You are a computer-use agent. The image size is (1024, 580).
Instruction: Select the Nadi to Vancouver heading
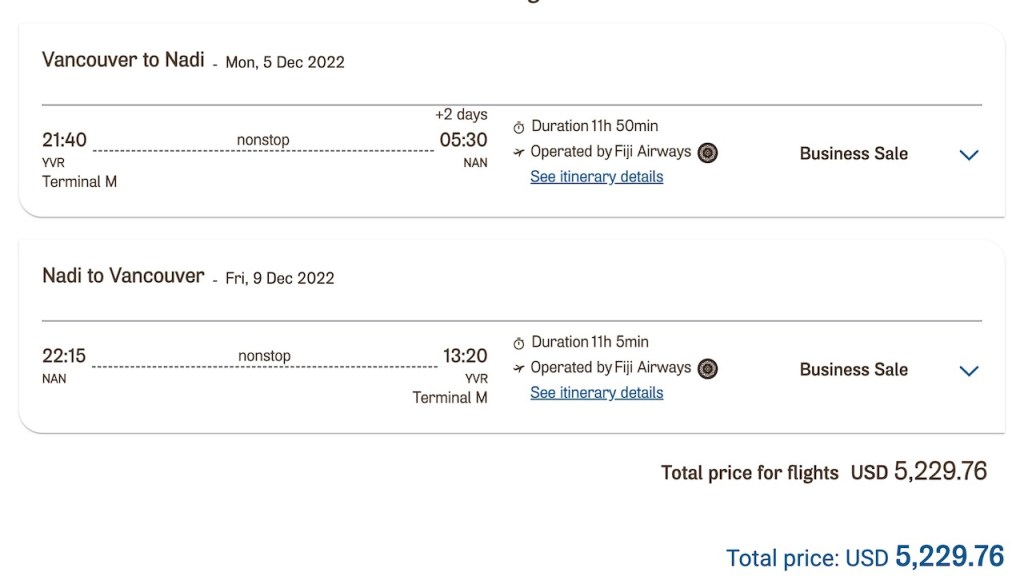click(123, 276)
